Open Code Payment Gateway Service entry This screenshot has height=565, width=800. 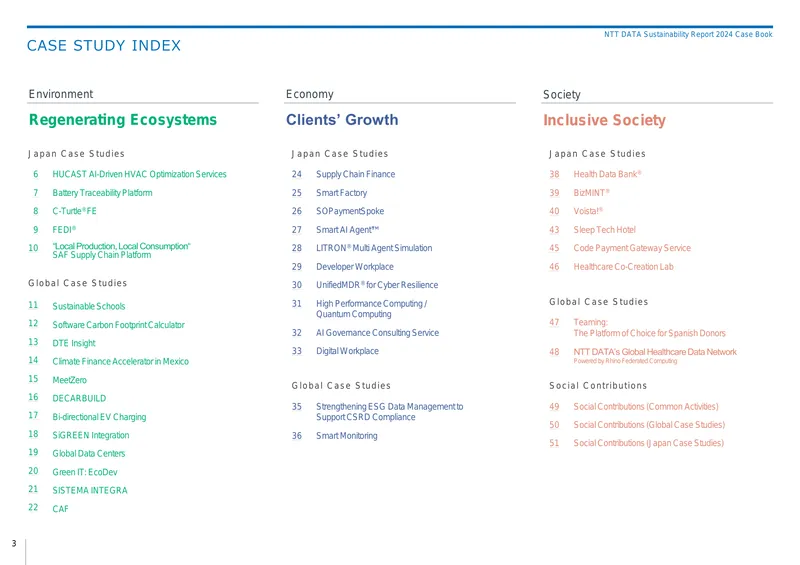click(632, 248)
